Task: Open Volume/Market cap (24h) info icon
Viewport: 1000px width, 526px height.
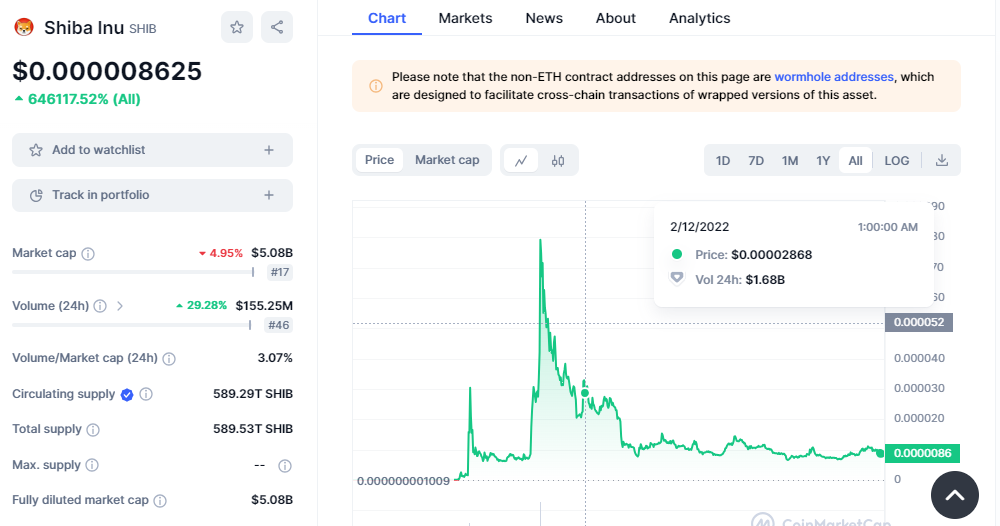Action: tap(169, 359)
